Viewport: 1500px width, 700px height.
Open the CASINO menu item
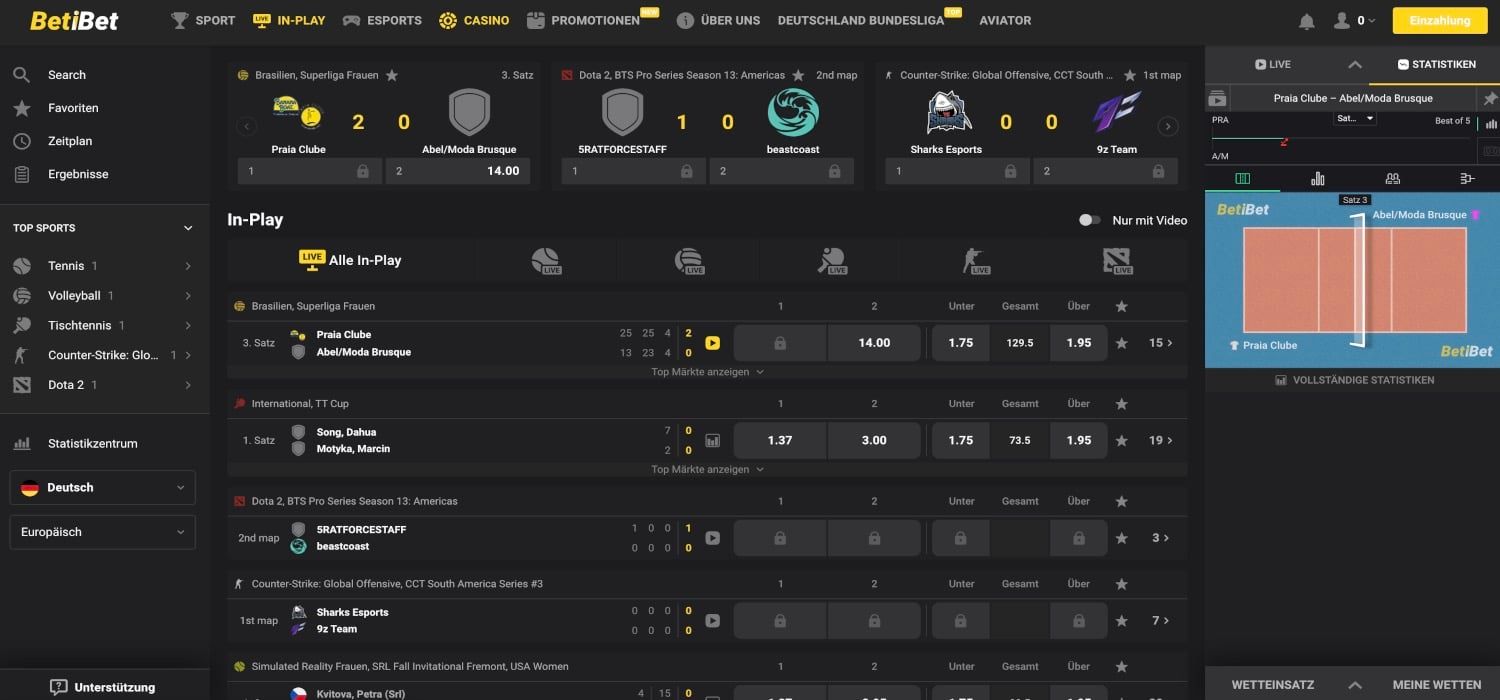pos(474,20)
